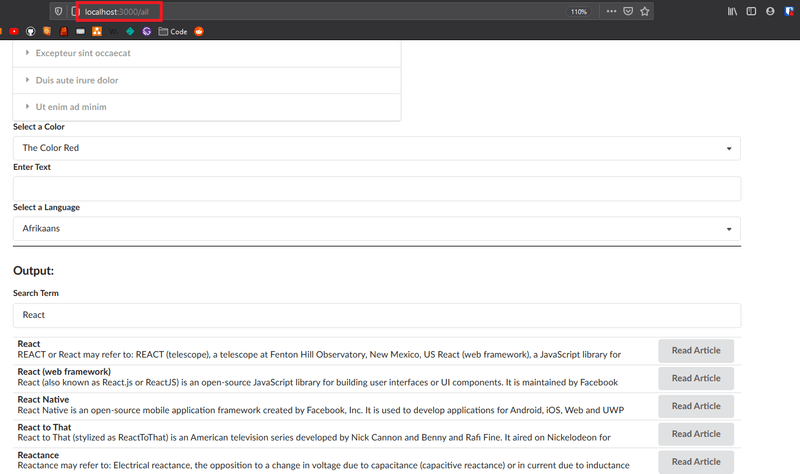The height and width of the screenshot is (474, 800).
Task: Expand the Ut enim ad minim accordion
Action: 207,107
